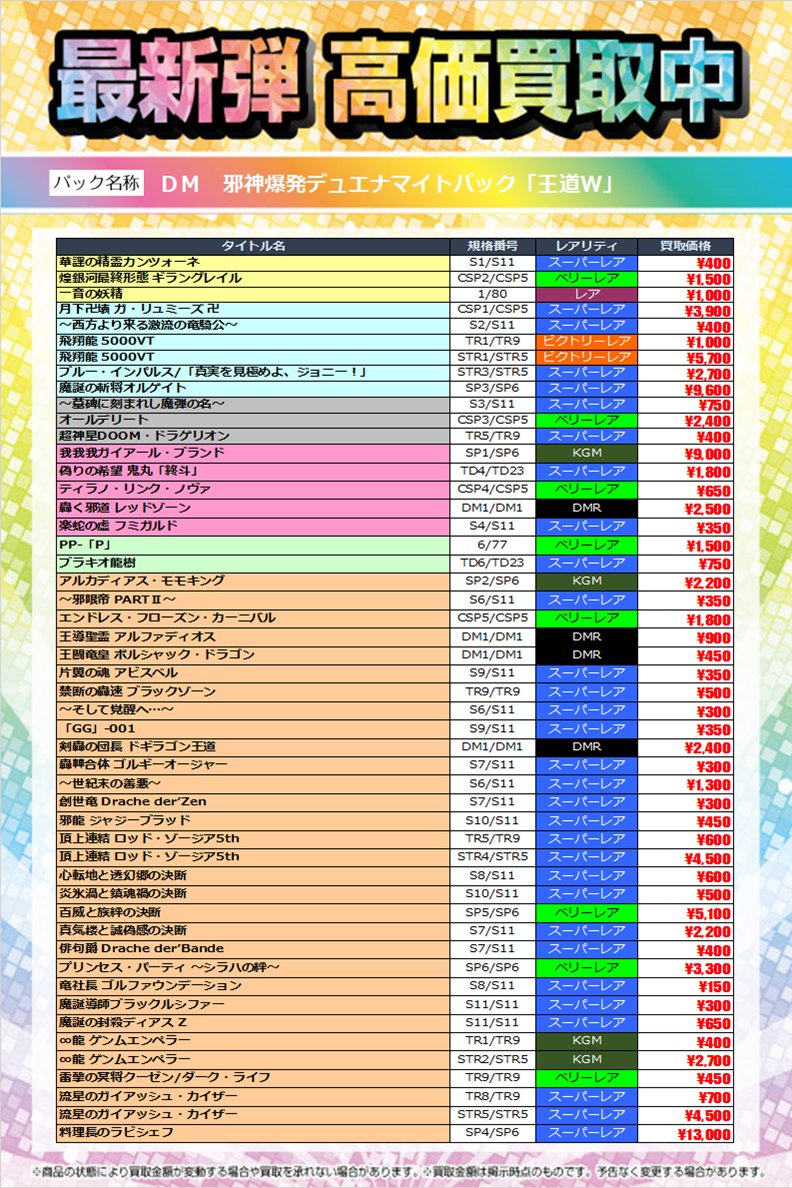Click code TR1/TR9 for 飛翔龍 5000VT
This screenshot has height=1188, width=792.
[492, 341]
